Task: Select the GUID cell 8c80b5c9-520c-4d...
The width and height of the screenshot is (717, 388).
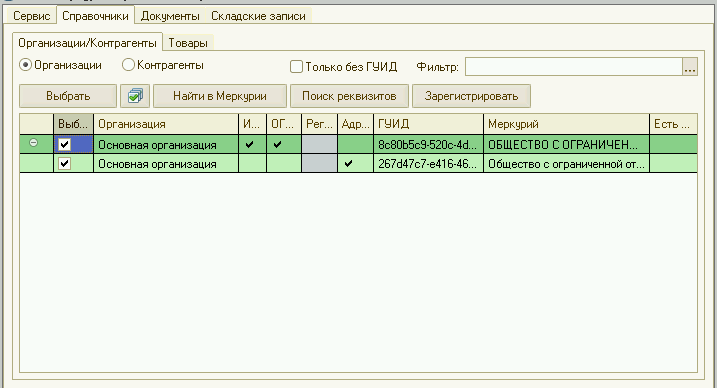Action: (428, 144)
